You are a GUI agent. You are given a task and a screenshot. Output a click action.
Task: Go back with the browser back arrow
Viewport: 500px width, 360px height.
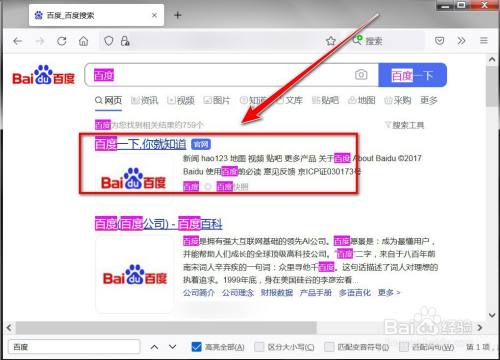[x=17, y=41]
